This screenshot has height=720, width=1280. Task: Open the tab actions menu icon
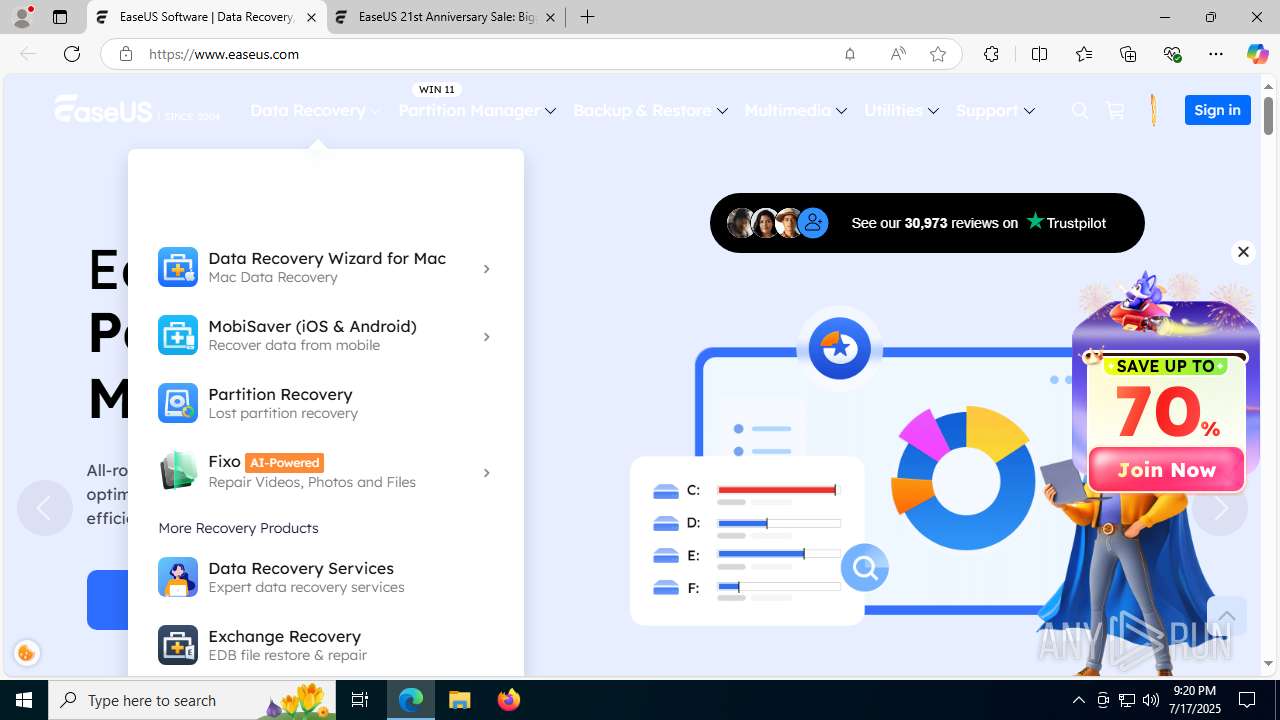[60, 17]
